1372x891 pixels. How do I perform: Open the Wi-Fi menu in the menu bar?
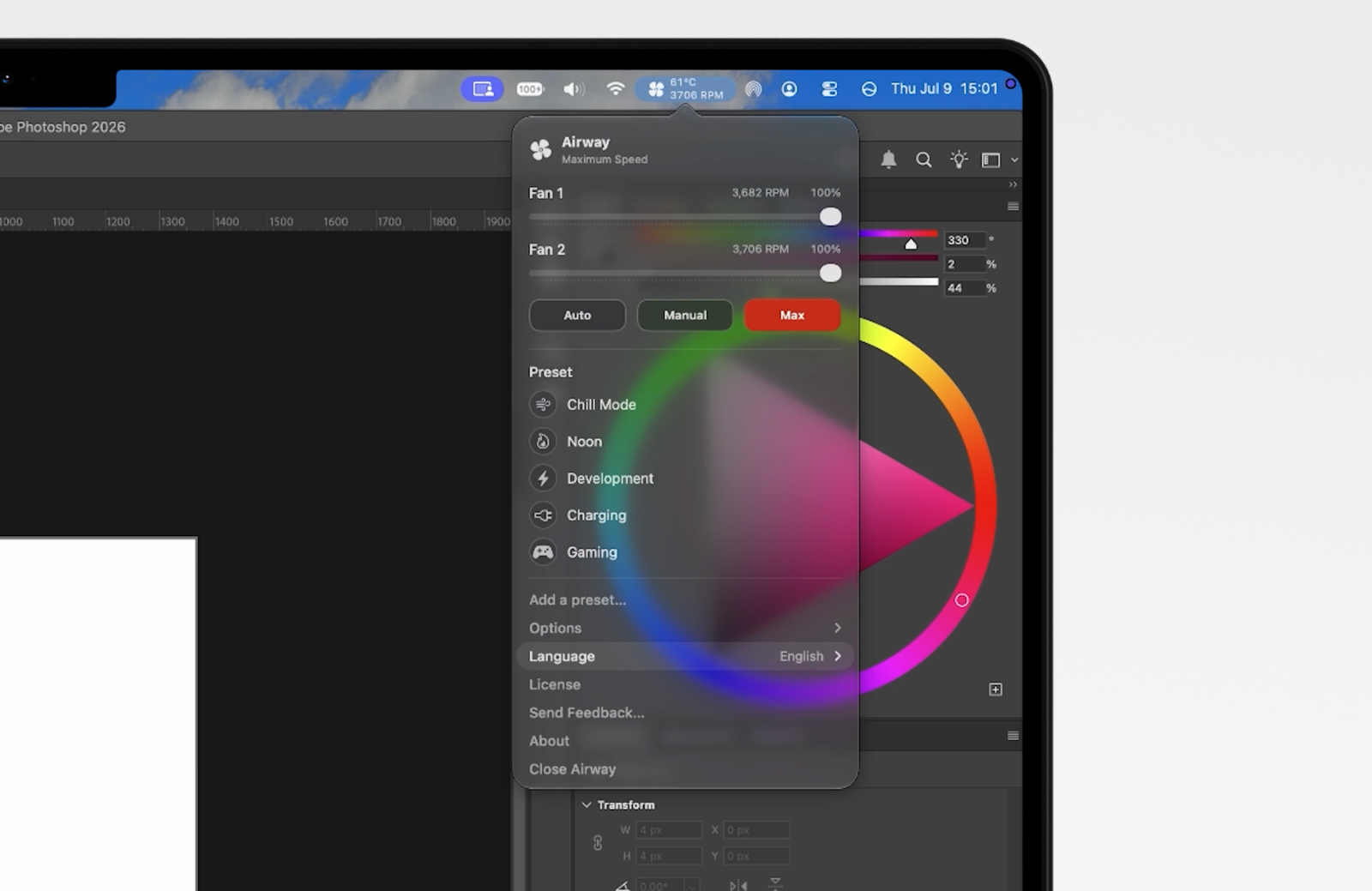coord(615,89)
